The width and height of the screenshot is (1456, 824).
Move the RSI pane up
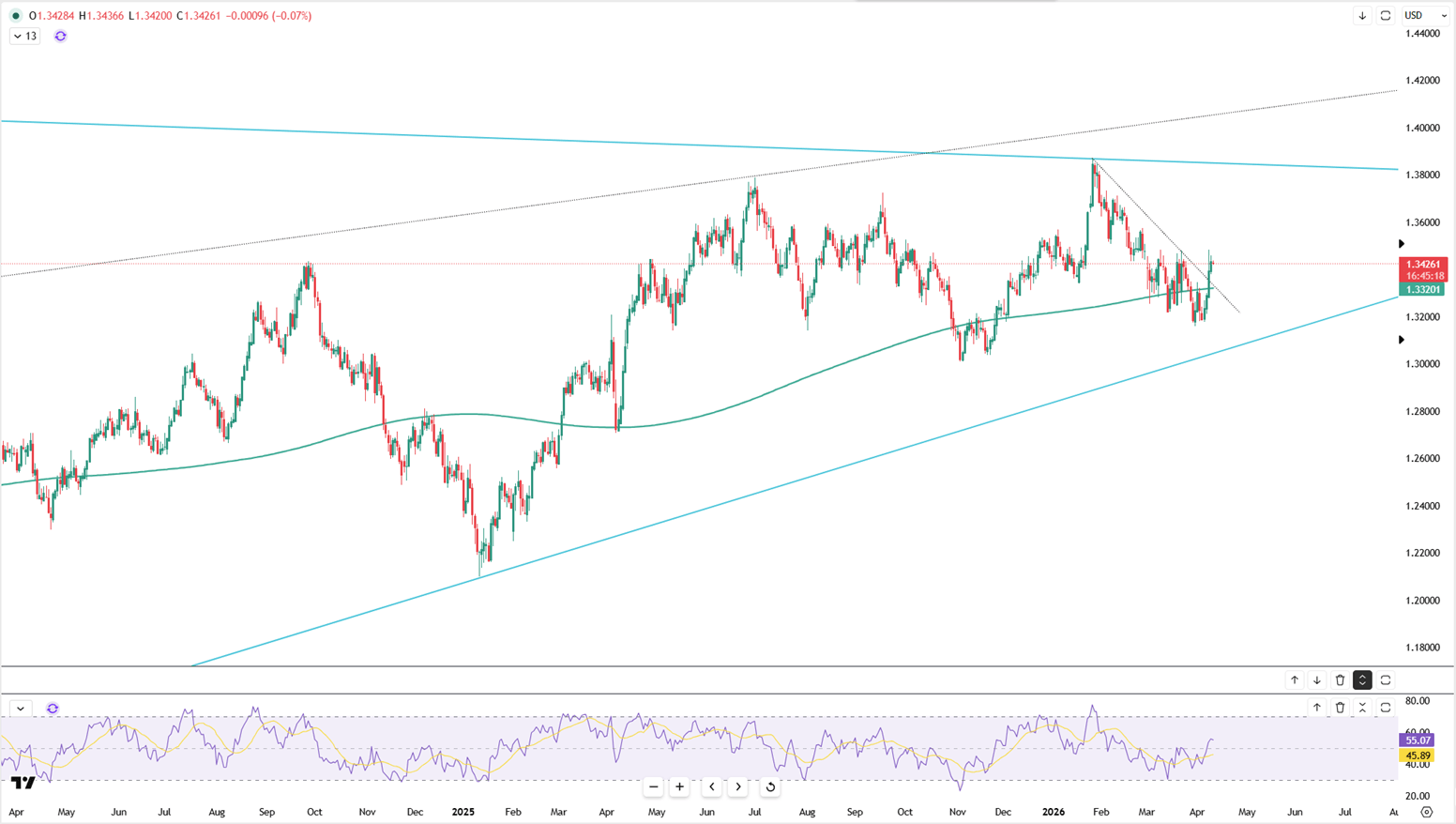click(1316, 708)
